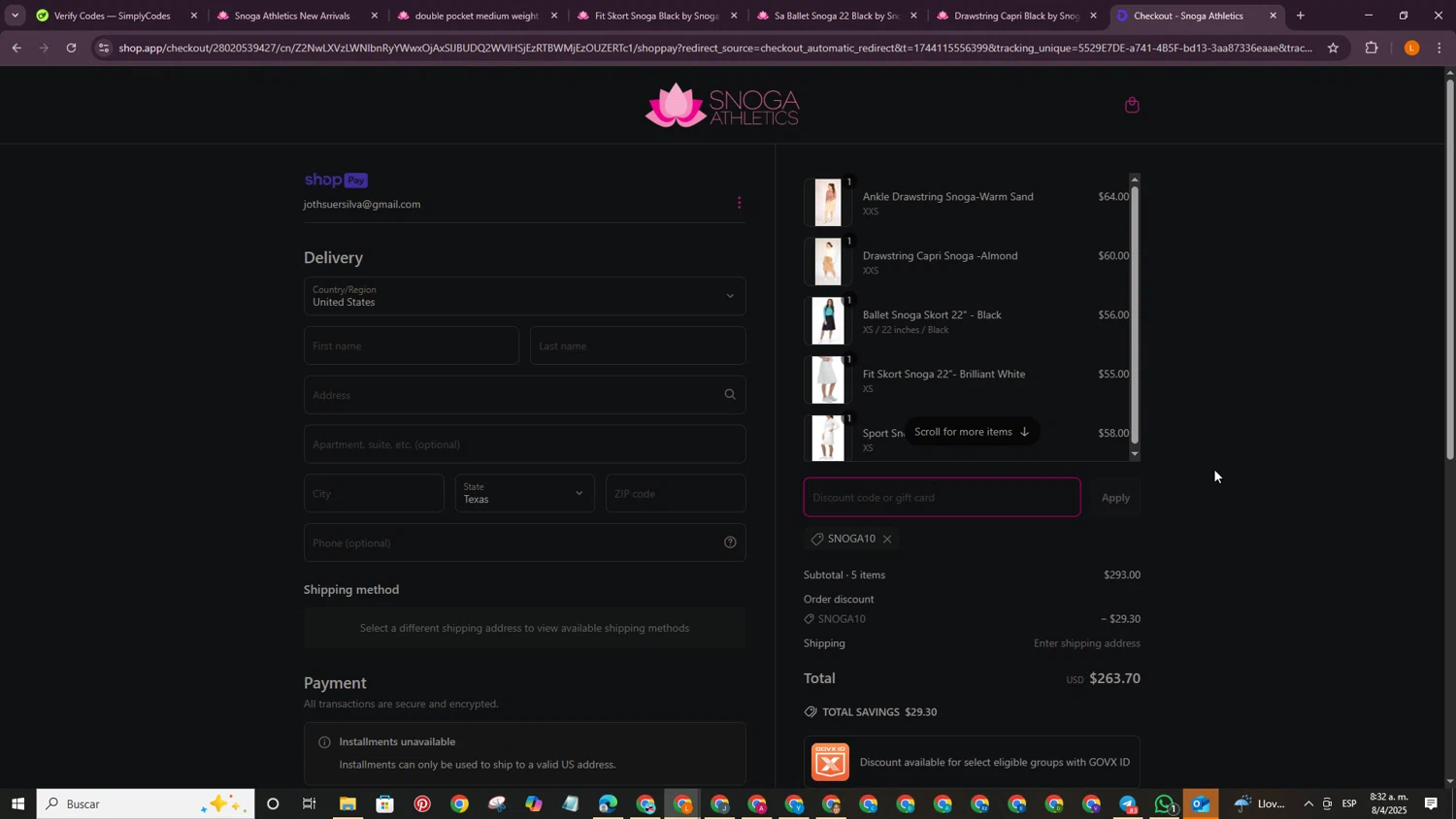Apply the discount code
1456x819 pixels.
pyautogui.click(x=1115, y=498)
